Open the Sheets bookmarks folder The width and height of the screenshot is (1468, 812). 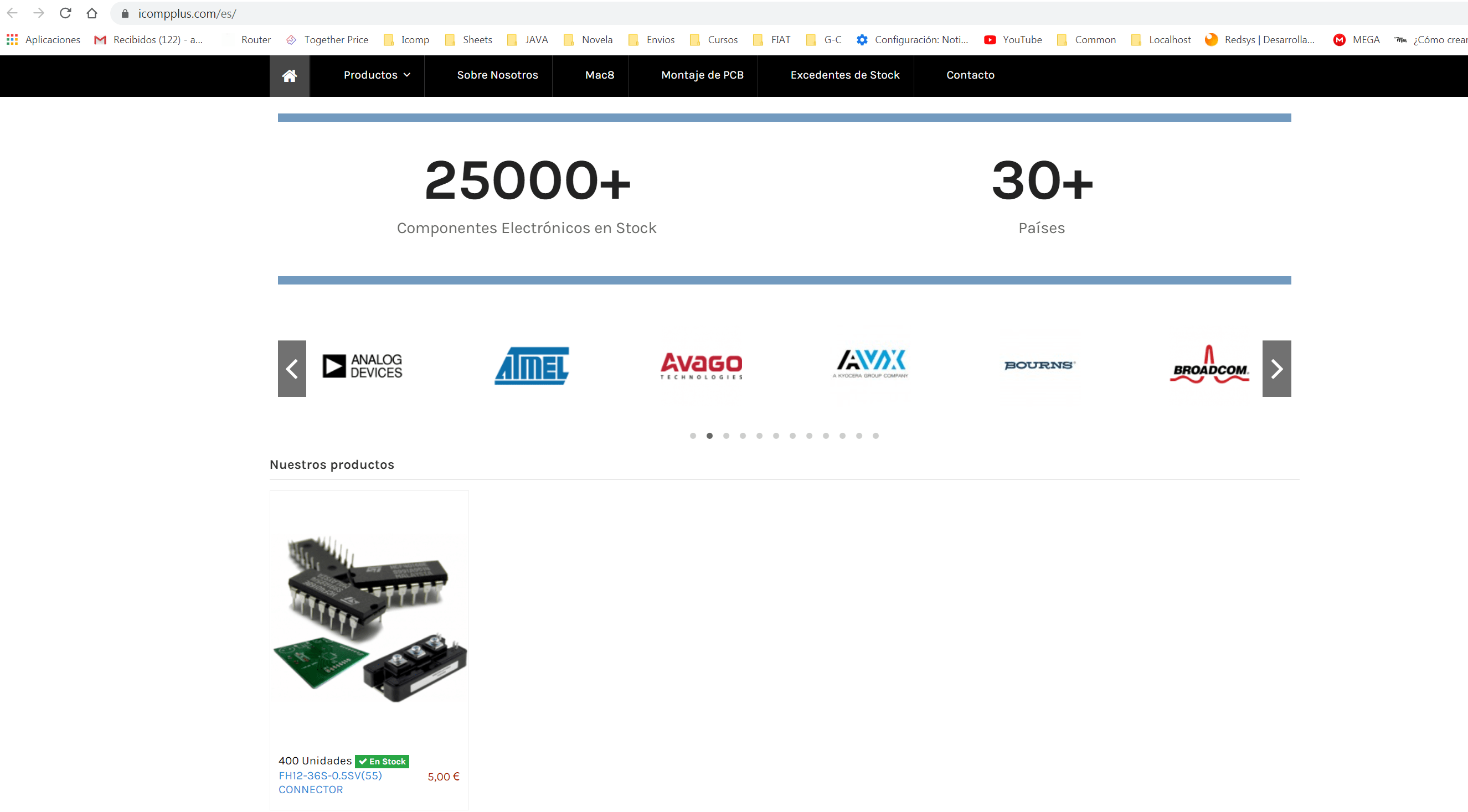click(468, 39)
